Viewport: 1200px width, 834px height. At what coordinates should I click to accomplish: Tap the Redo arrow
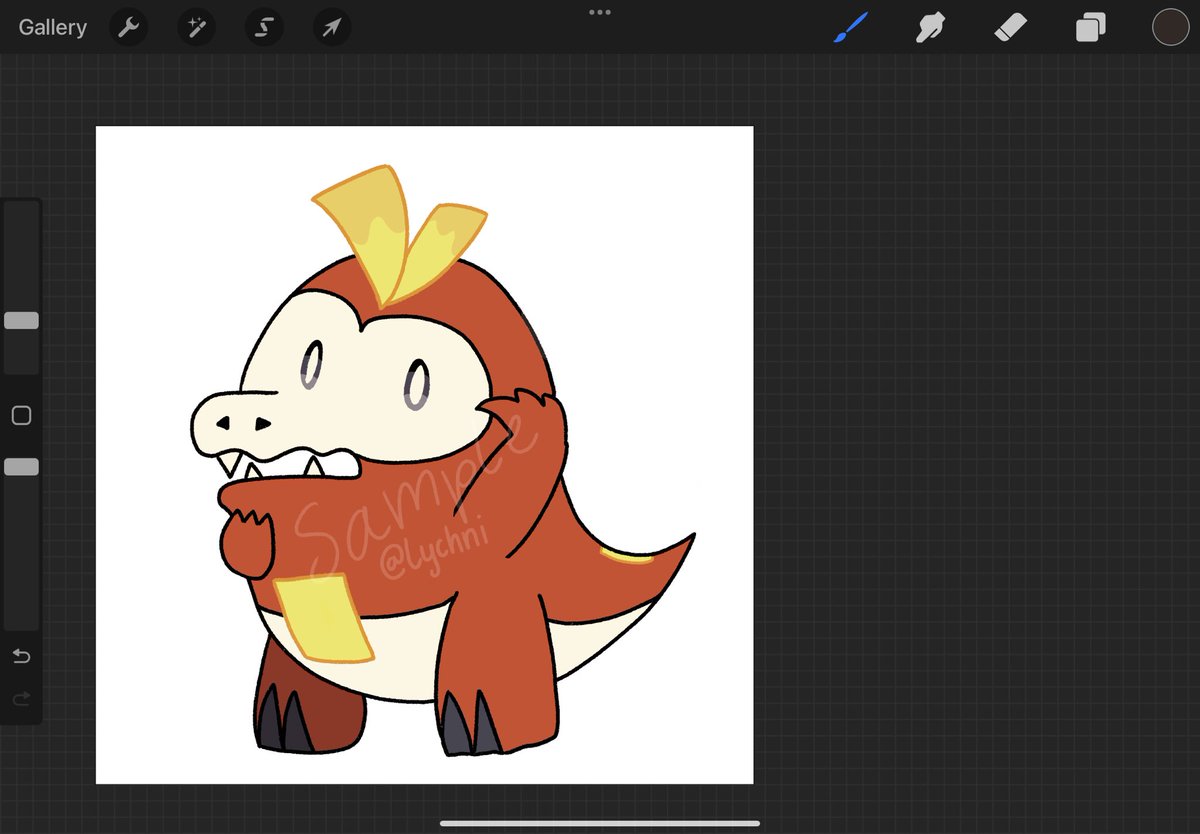click(x=21, y=699)
